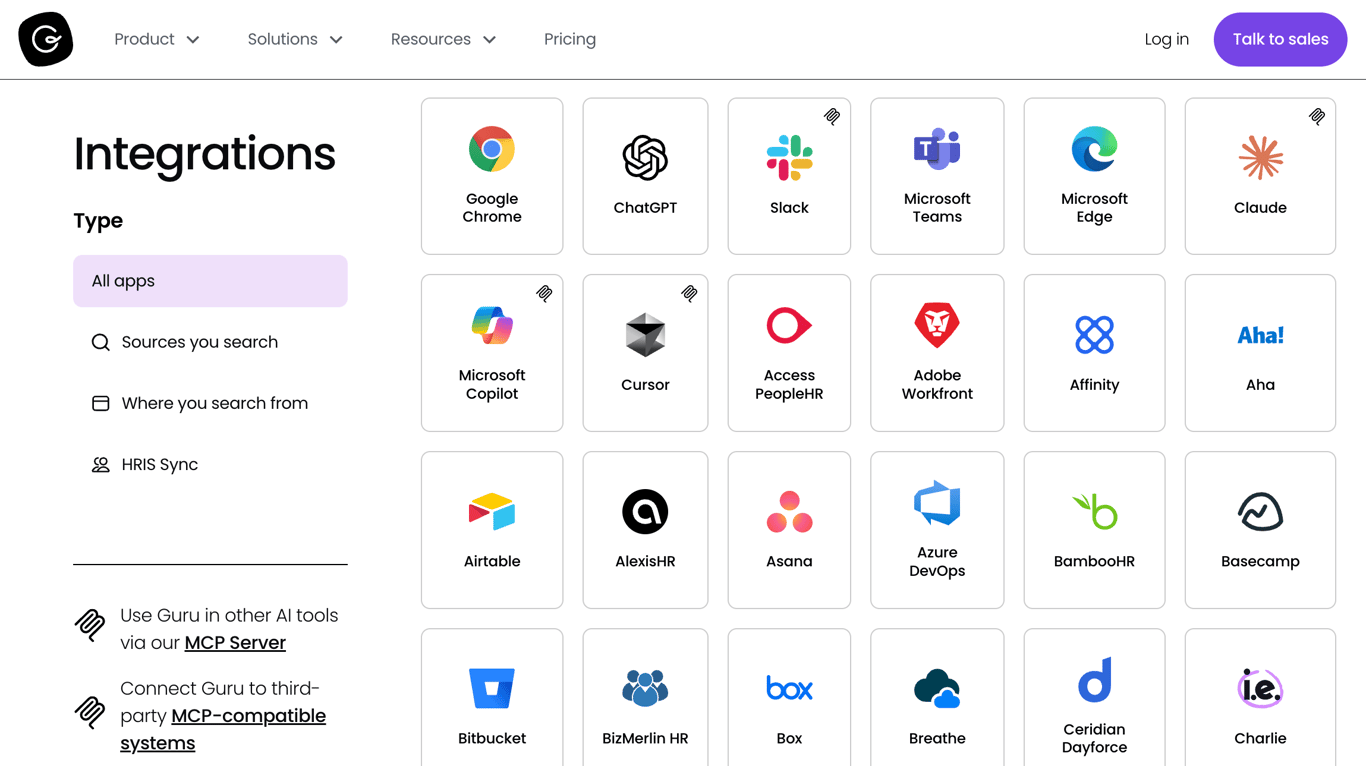Click the Azure DevOps label text
Viewport: 1366px width, 766px height.
pyautogui.click(x=937, y=561)
